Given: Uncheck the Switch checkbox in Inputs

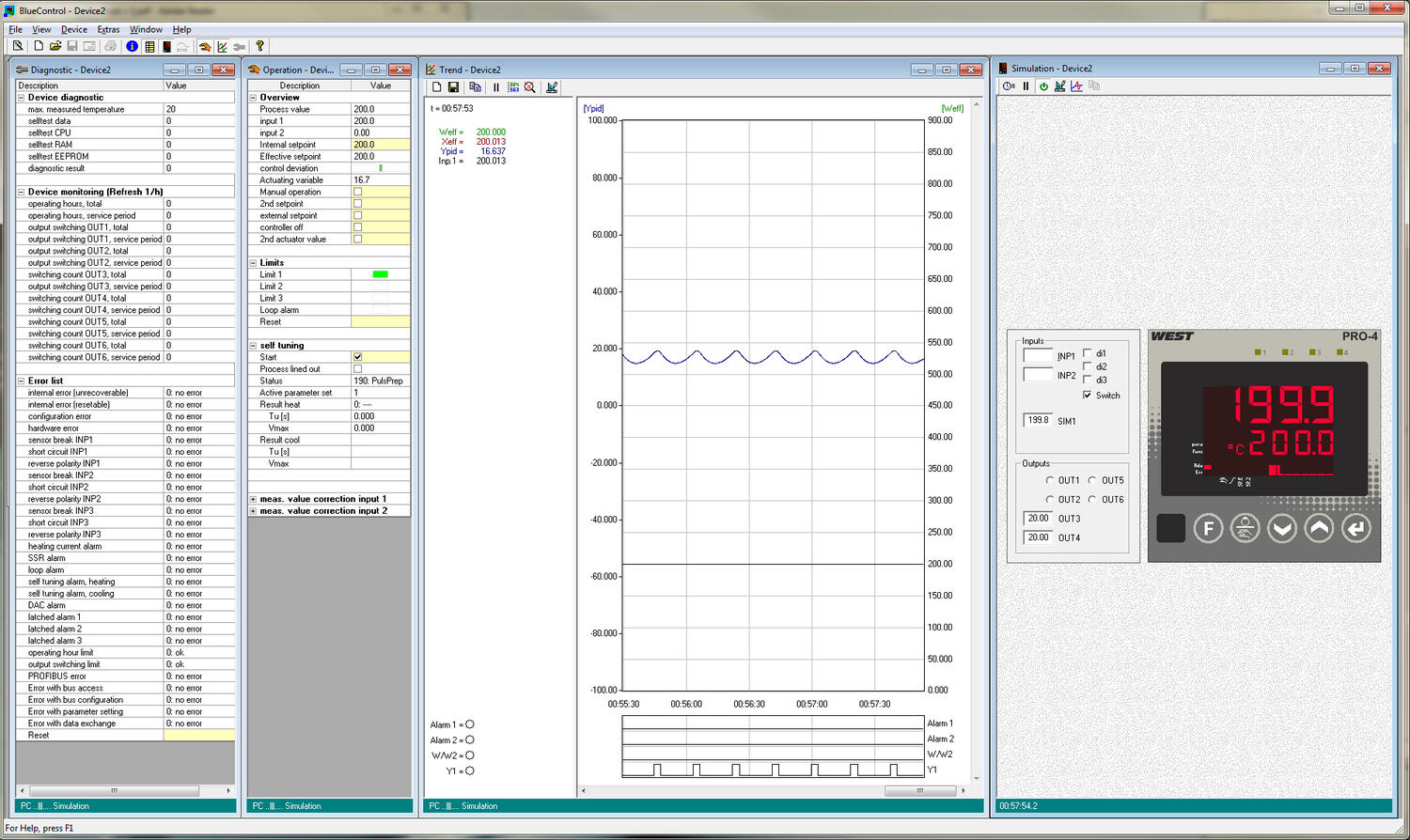Looking at the screenshot, I should coord(1088,396).
